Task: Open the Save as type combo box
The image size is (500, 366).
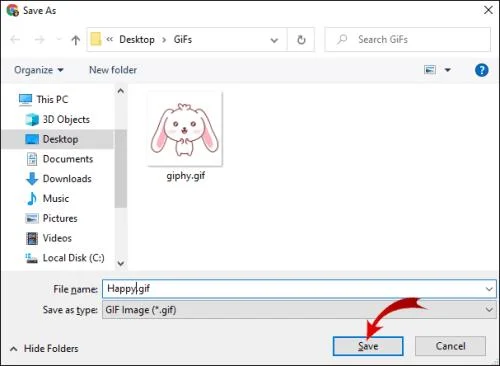Action: (299, 310)
